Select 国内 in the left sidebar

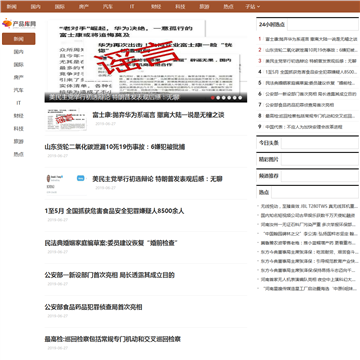(19, 52)
